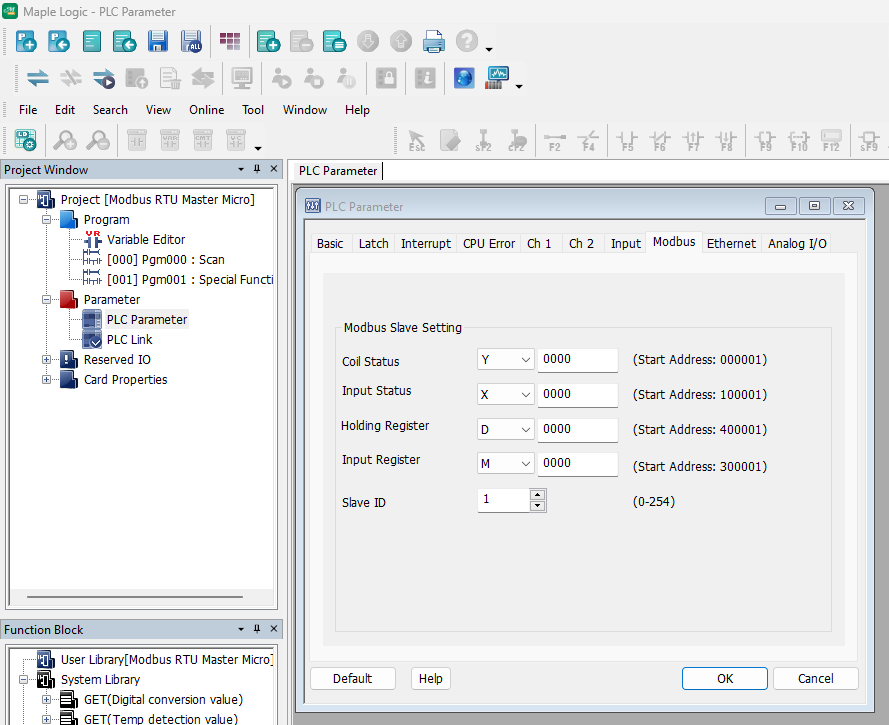Click the Print toolbar icon
The image size is (889, 725).
[434, 41]
